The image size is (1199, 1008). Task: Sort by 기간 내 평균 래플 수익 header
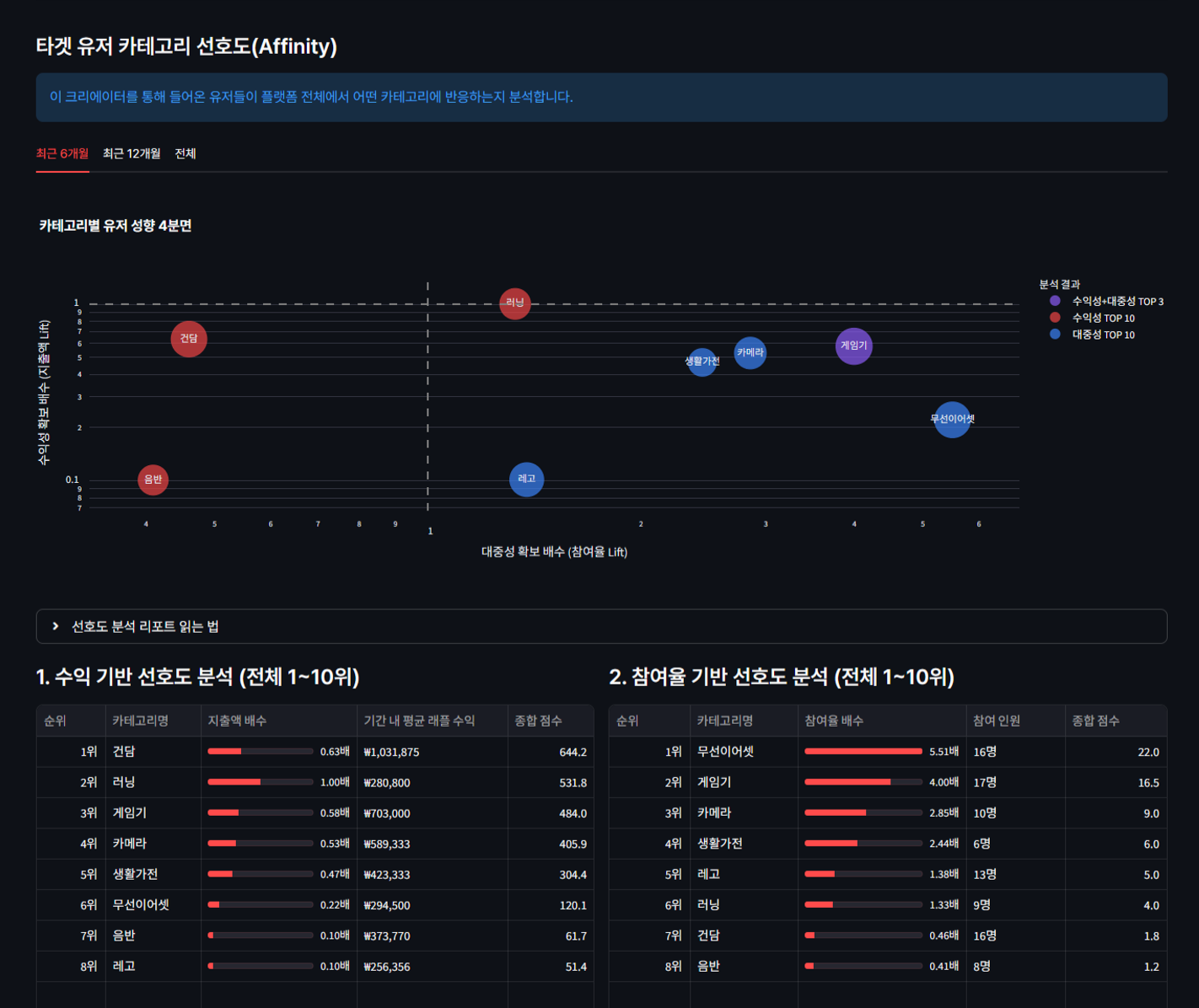pyautogui.click(x=419, y=721)
